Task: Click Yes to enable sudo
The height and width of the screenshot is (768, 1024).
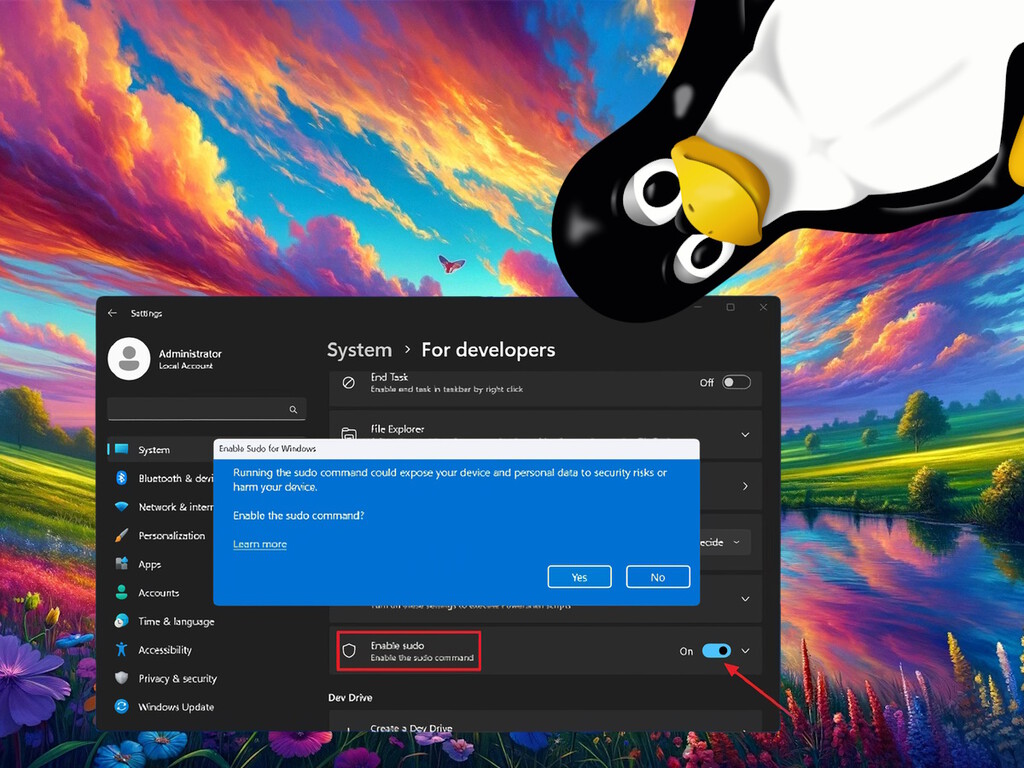Action: coord(579,577)
